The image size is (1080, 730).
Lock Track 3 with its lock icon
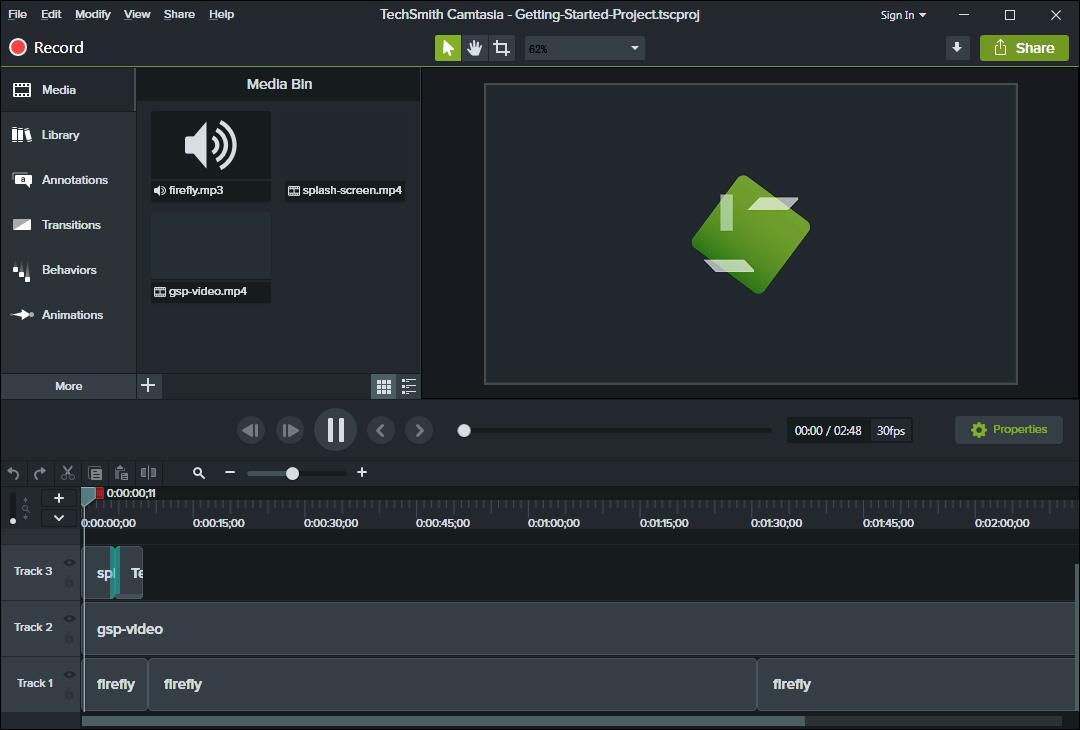tap(69, 583)
